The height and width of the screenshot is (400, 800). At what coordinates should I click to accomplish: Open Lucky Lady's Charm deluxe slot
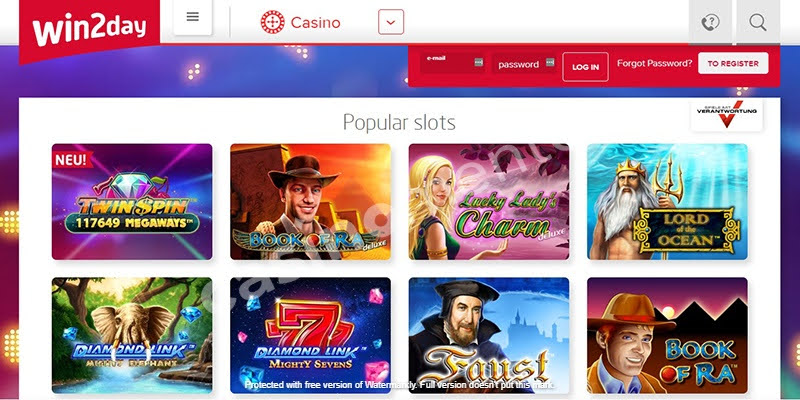coord(489,202)
